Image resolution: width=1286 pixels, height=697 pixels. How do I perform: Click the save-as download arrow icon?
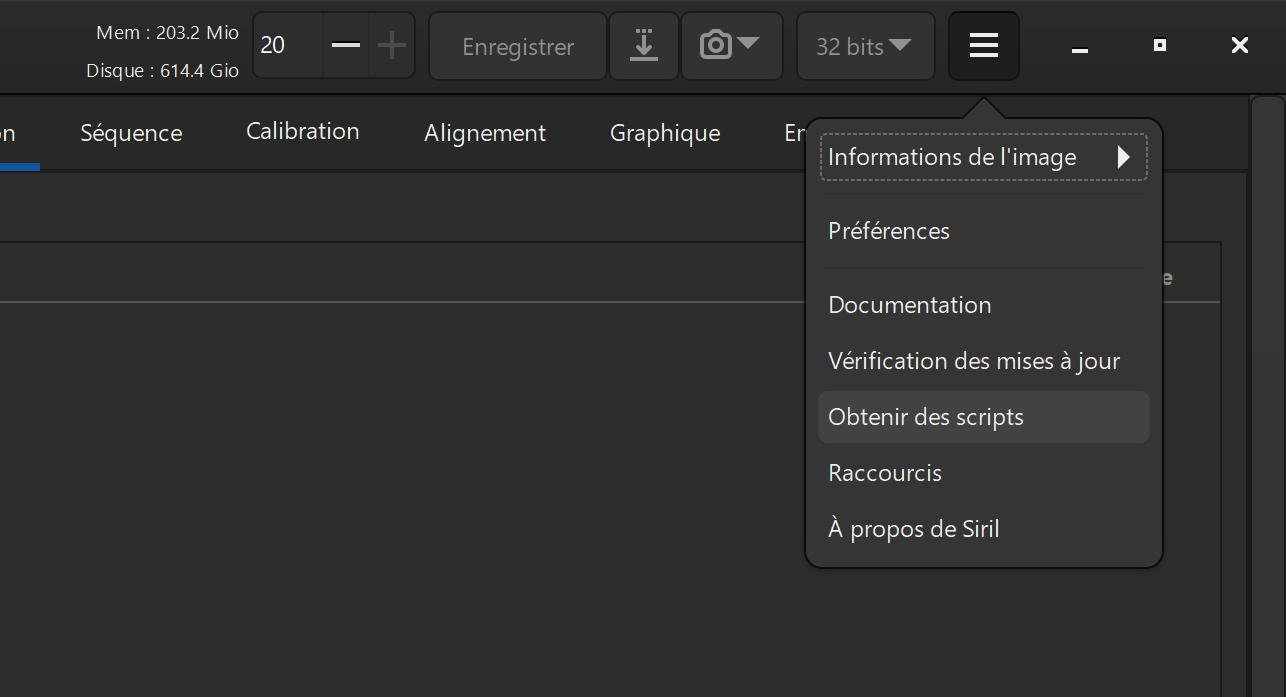pyautogui.click(x=644, y=46)
